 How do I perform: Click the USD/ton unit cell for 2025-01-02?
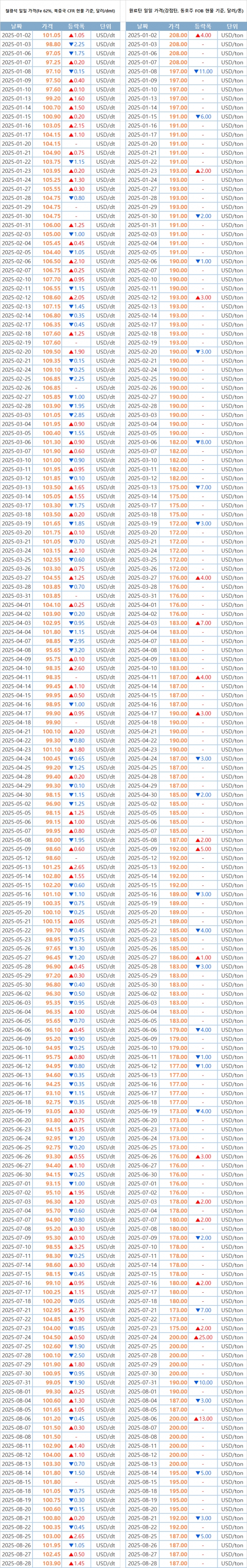pyautogui.click(x=232, y=35)
